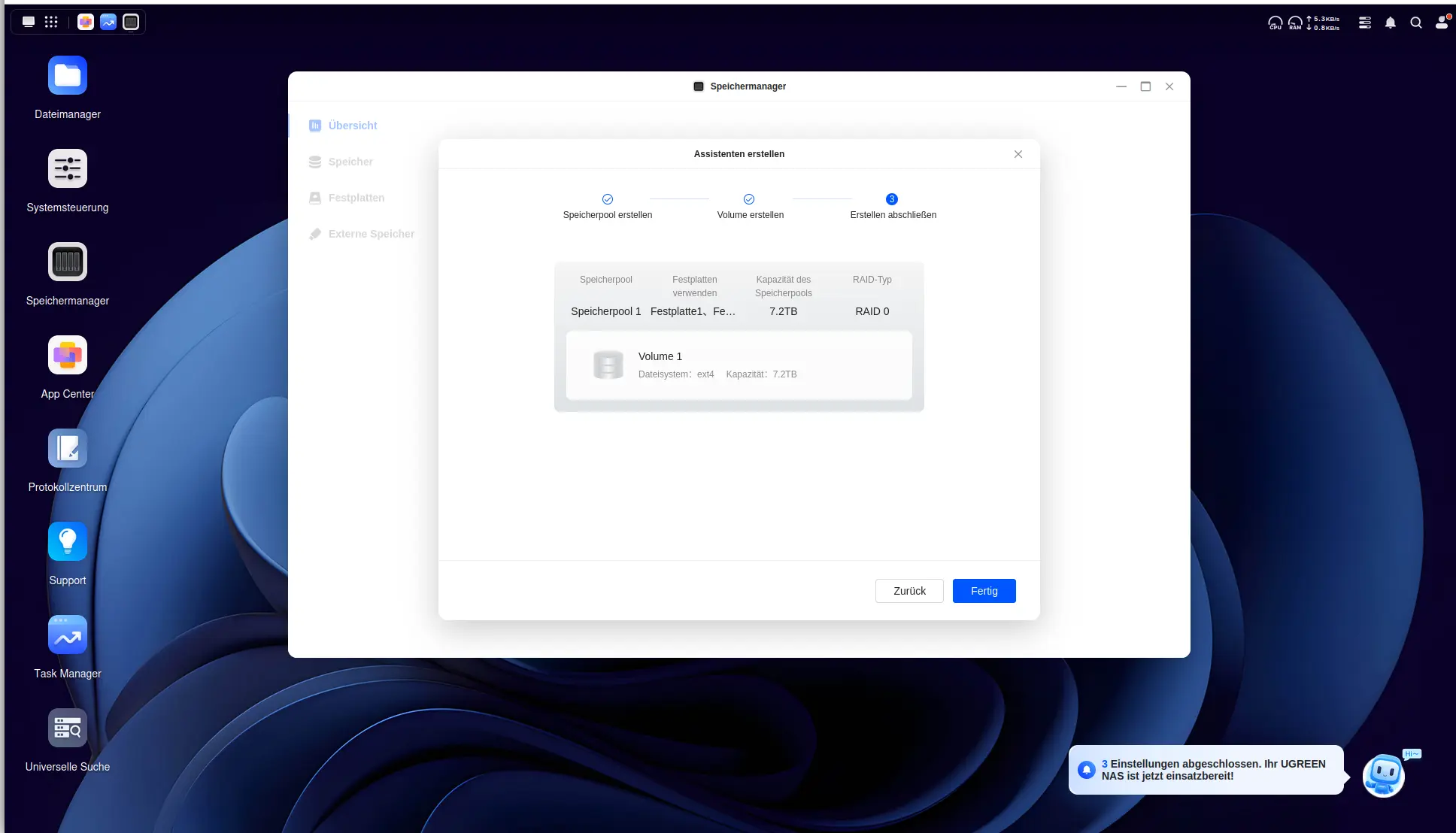This screenshot has width=1456, height=833.
Task: Open Protokollzentrum desktop icon
Action: pos(68,449)
